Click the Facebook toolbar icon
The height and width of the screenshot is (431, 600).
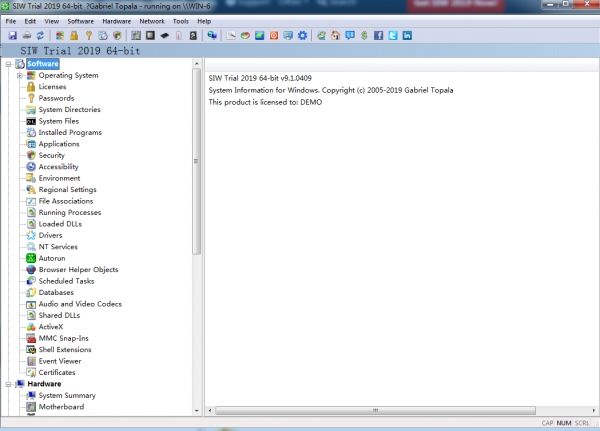pos(378,36)
